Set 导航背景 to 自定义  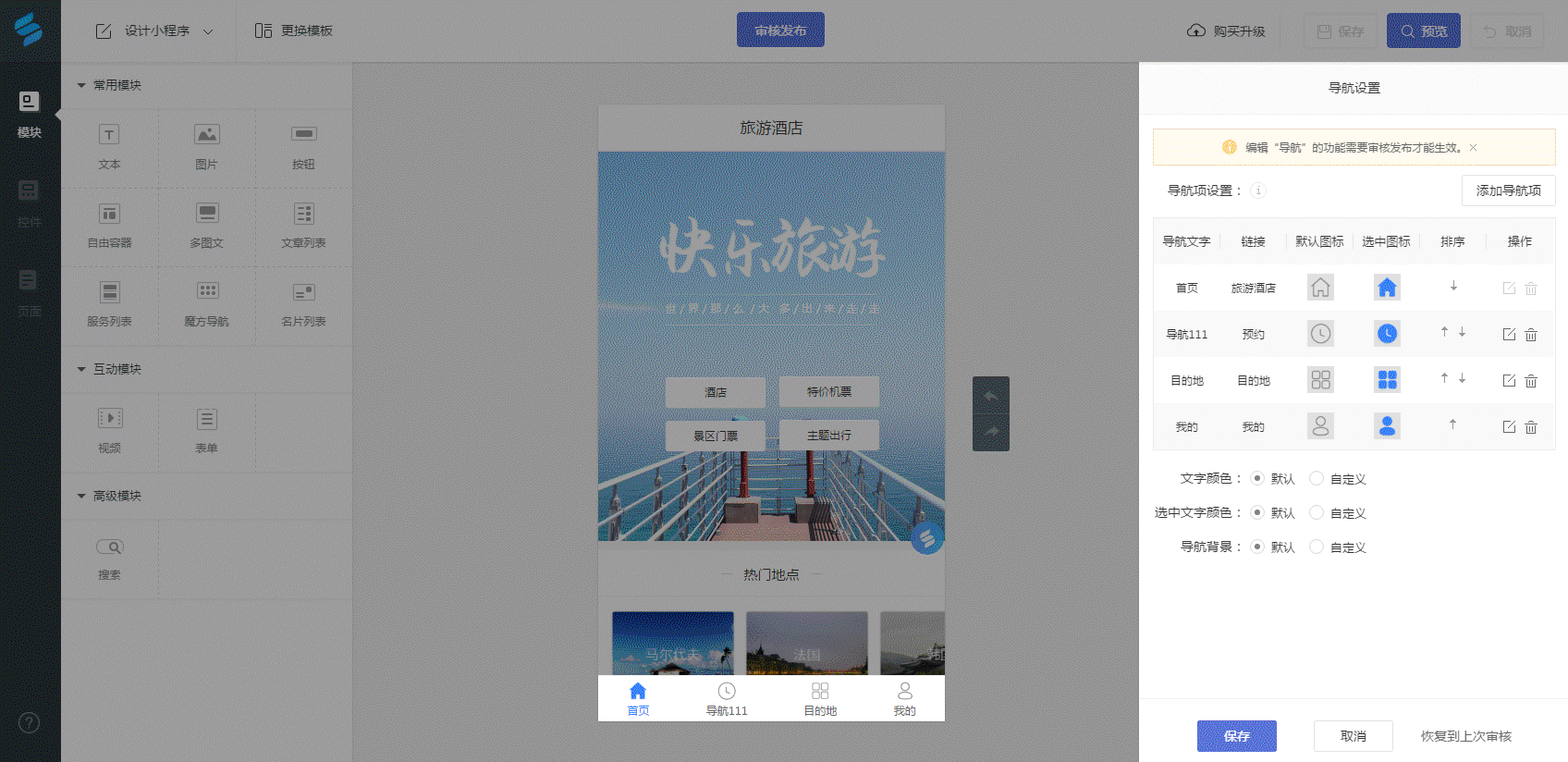point(1317,547)
